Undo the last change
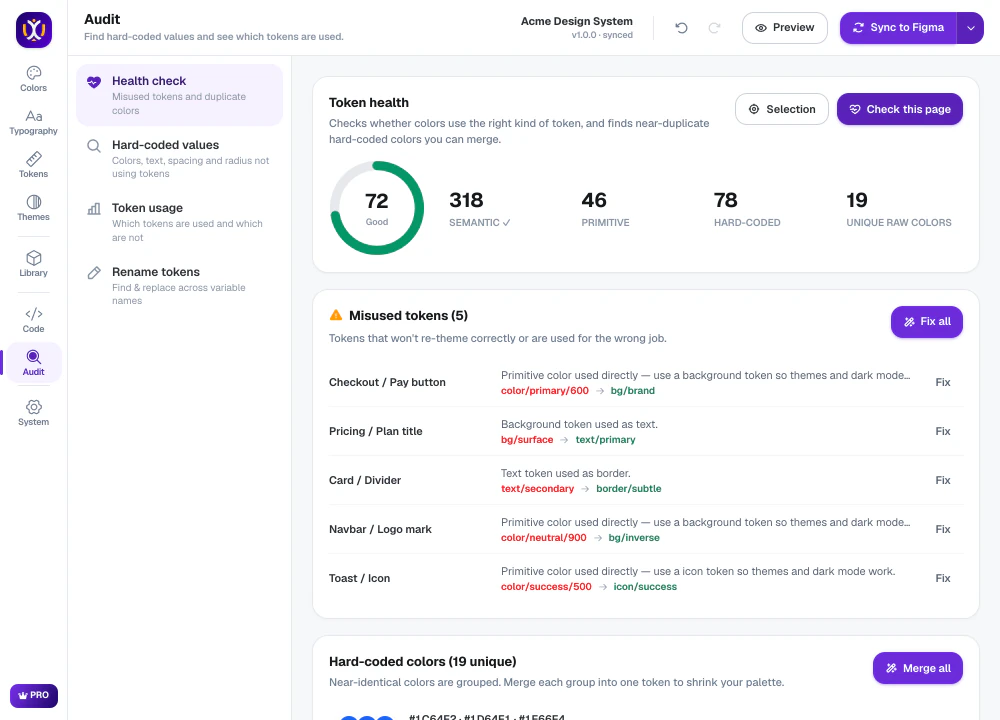Screen dimensions: 1000x720 (681, 28)
